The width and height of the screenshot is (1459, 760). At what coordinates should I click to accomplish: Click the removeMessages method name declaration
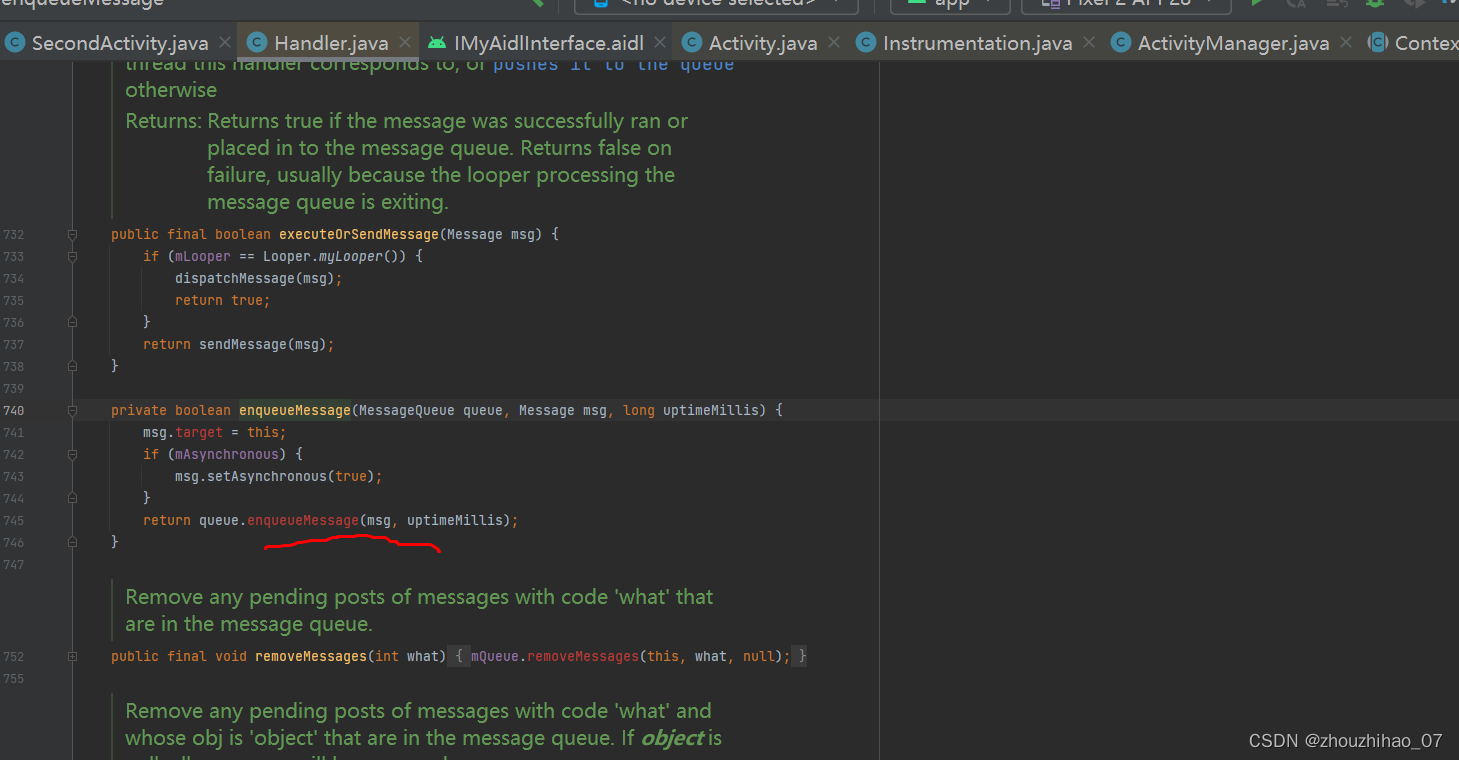click(311, 656)
